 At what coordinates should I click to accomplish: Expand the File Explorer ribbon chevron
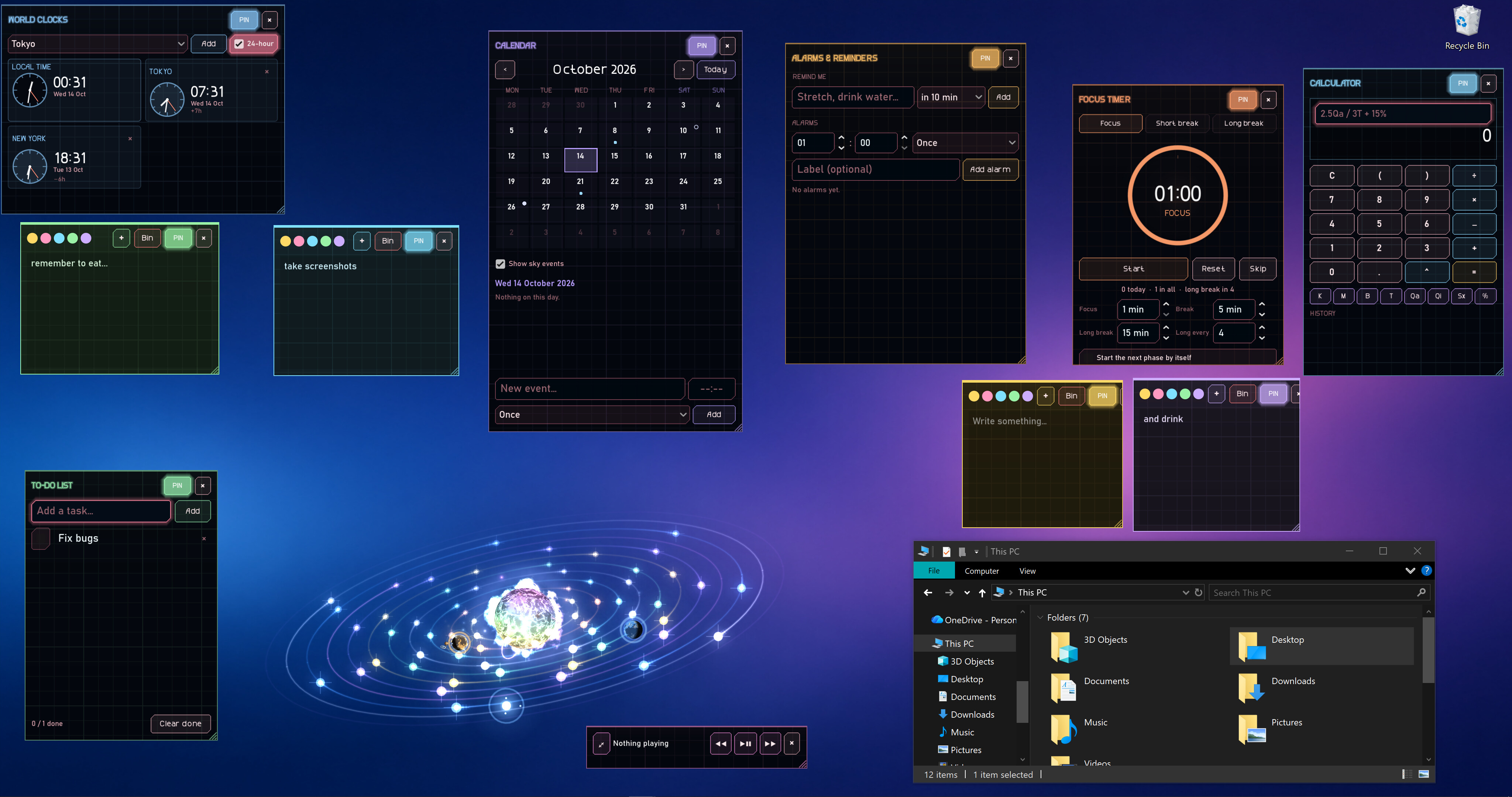1410,570
